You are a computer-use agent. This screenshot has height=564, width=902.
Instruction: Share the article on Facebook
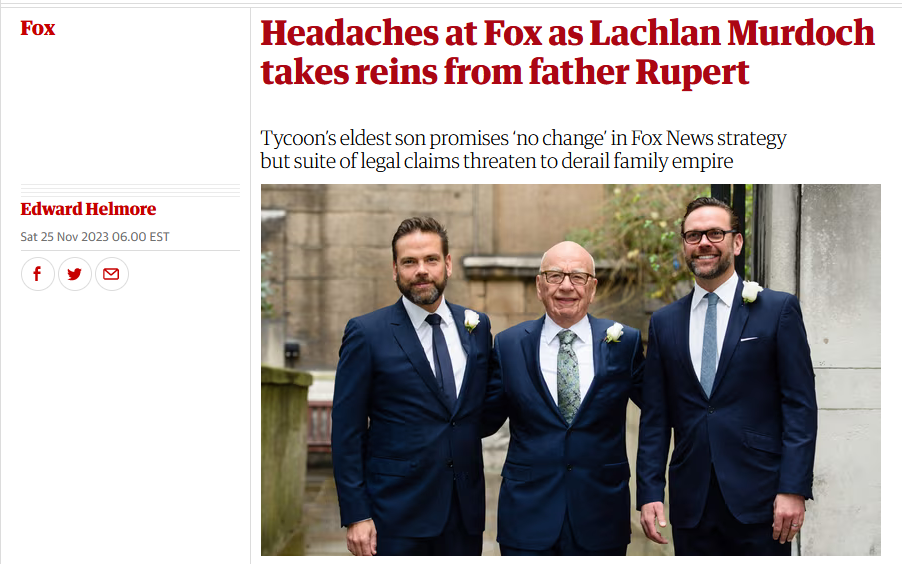37,274
